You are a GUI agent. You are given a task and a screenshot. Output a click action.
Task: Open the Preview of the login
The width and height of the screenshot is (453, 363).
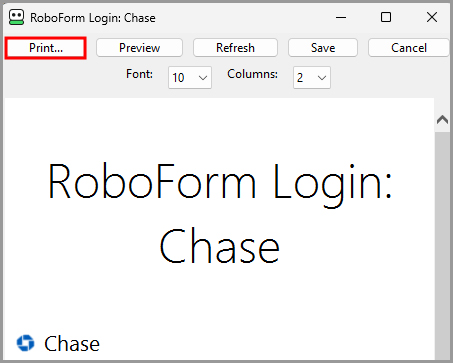point(139,48)
